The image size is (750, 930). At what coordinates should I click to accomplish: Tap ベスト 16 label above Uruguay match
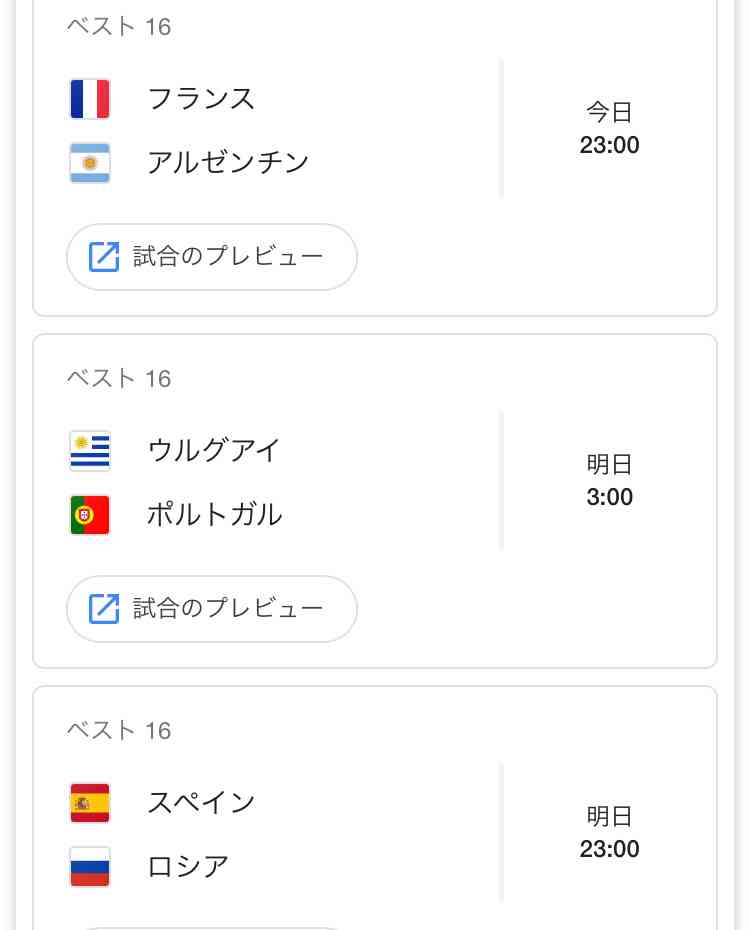119,378
